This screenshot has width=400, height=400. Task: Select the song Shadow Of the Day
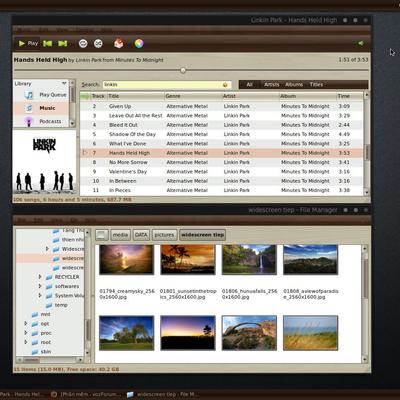point(222,134)
